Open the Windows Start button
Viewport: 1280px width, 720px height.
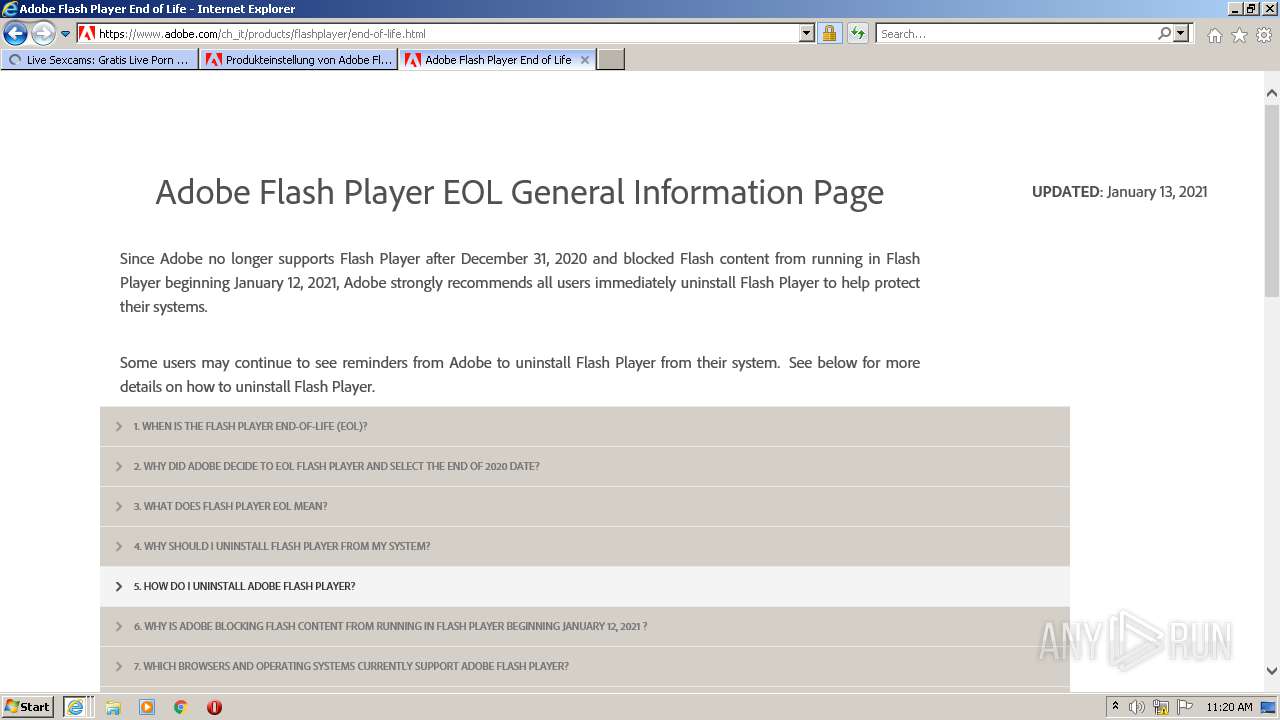[27, 706]
